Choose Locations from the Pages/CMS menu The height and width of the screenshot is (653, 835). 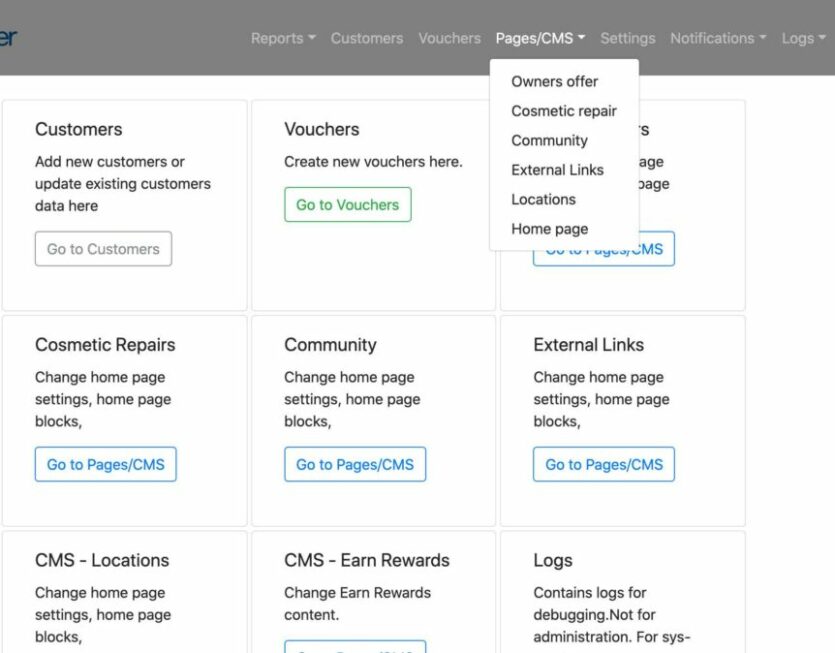tap(543, 199)
